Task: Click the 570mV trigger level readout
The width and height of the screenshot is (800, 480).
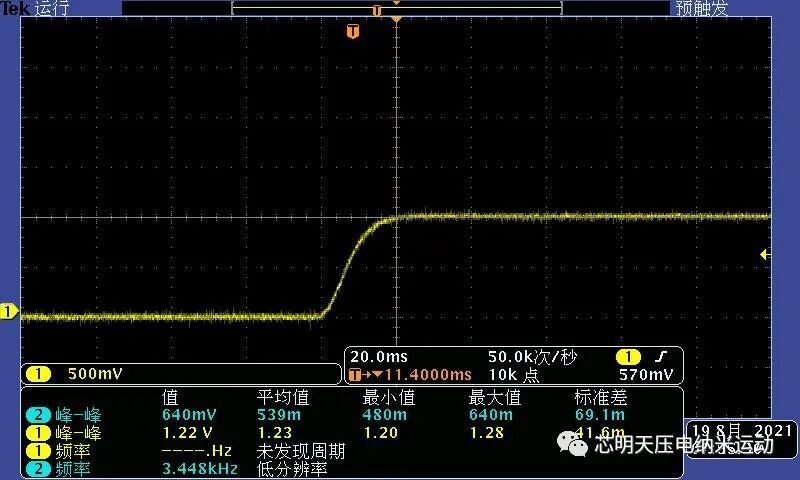Action: click(x=646, y=375)
